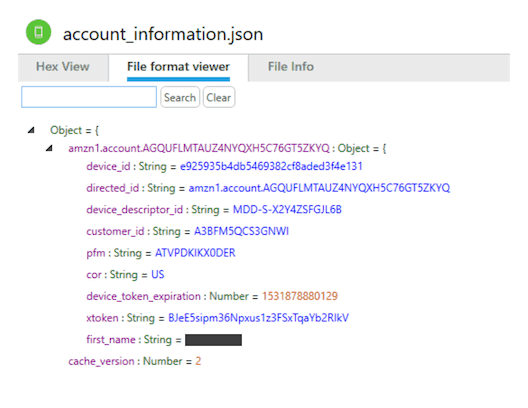Click the account_information.json file title
This screenshot has width=528, height=408.
point(163,34)
